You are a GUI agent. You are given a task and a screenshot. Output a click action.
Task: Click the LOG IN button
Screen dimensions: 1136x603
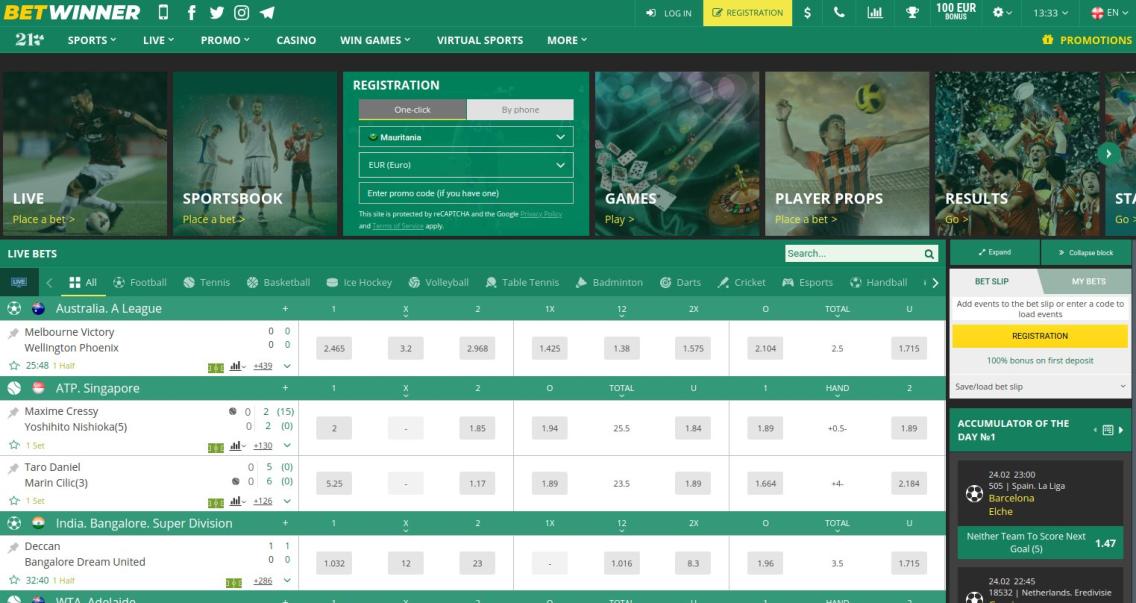click(669, 12)
